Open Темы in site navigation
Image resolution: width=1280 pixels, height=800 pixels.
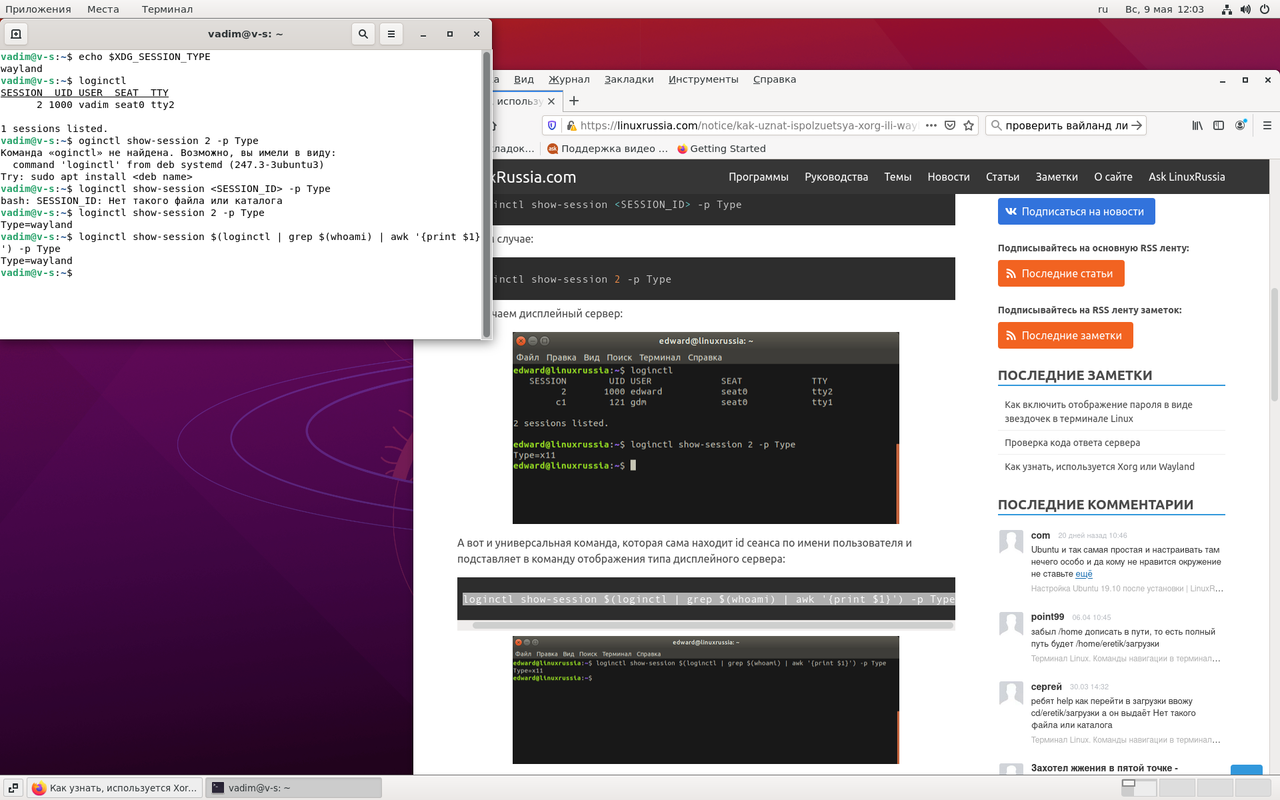tap(897, 177)
